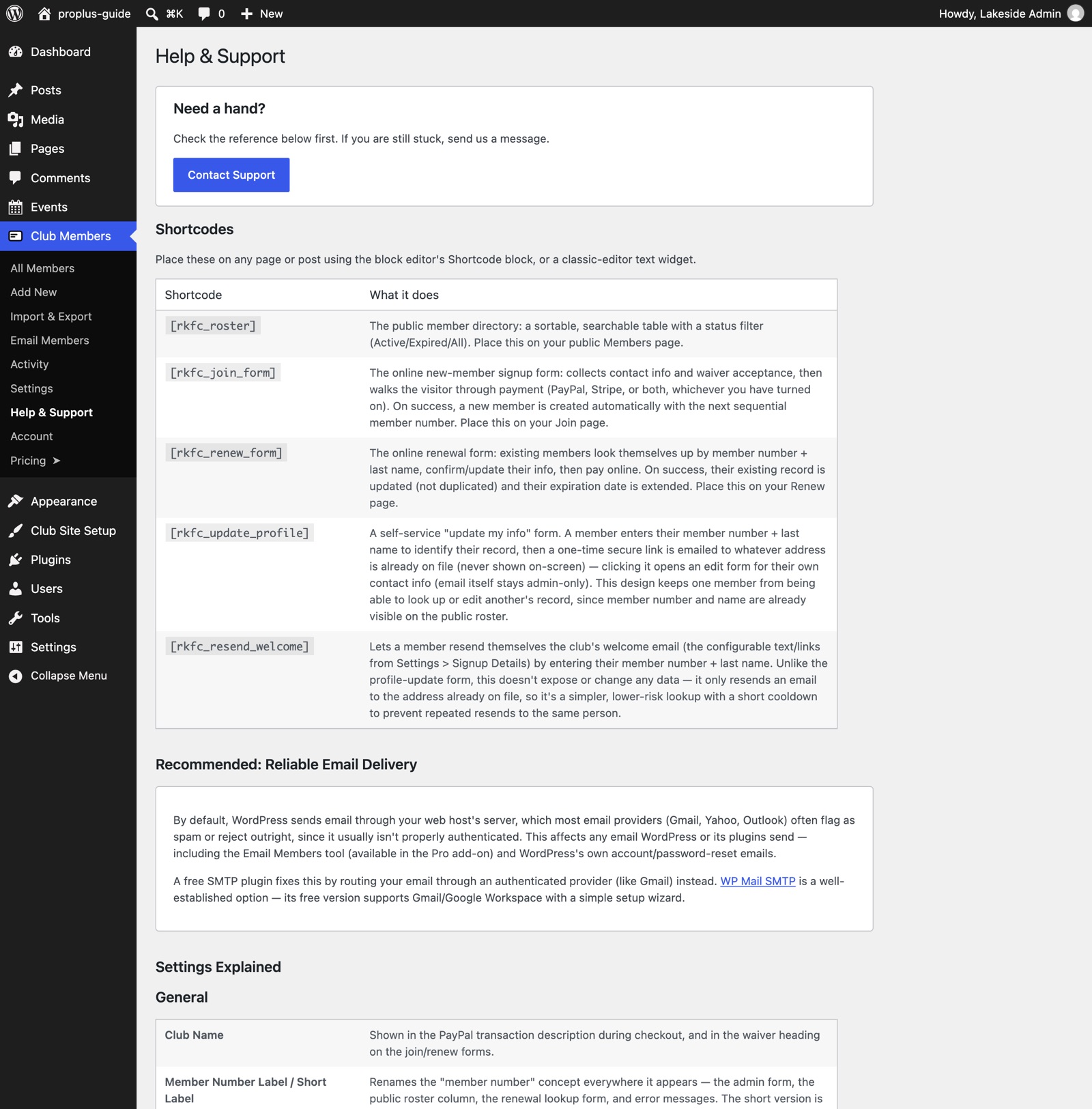Open the Events menu label
The width and height of the screenshot is (1092, 1109).
[x=49, y=207]
